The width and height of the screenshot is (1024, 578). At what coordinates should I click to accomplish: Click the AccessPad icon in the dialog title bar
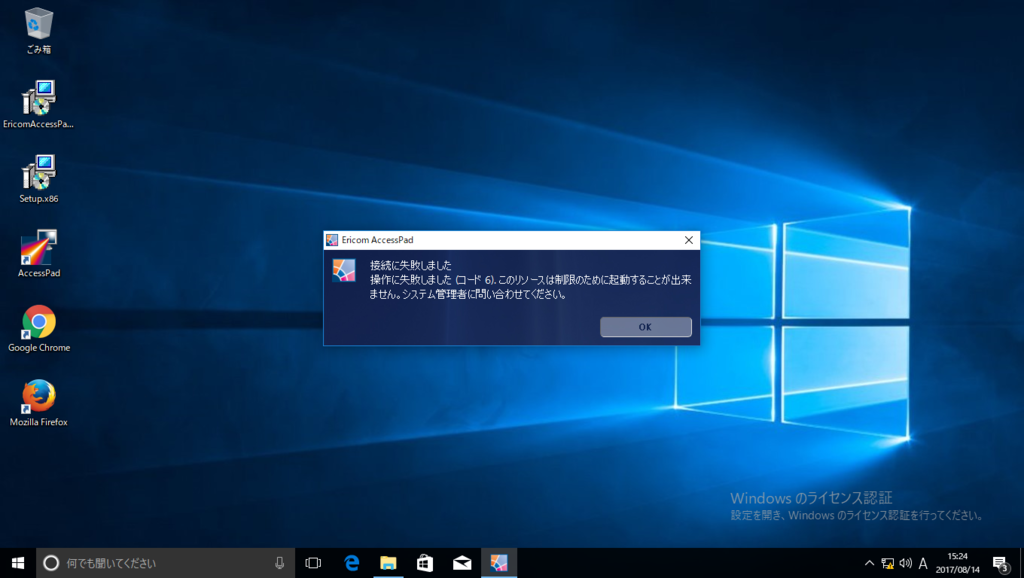[332, 240]
